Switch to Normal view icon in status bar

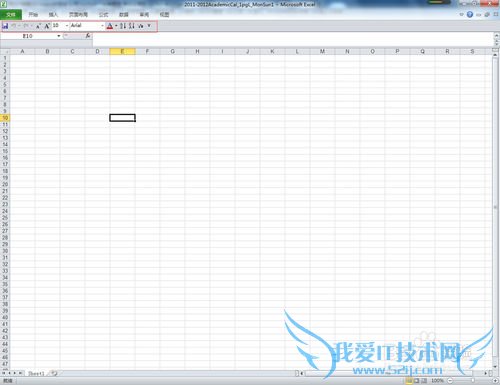point(409,380)
